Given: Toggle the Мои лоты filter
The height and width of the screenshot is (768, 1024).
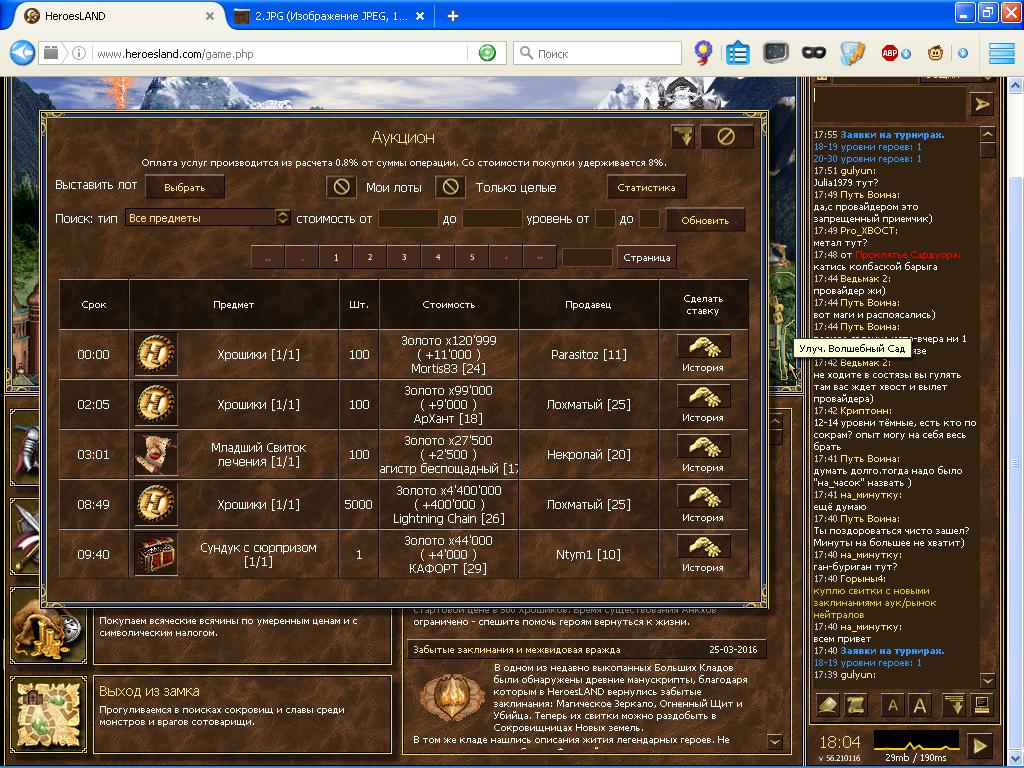Looking at the screenshot, I should tap(342, 187).
